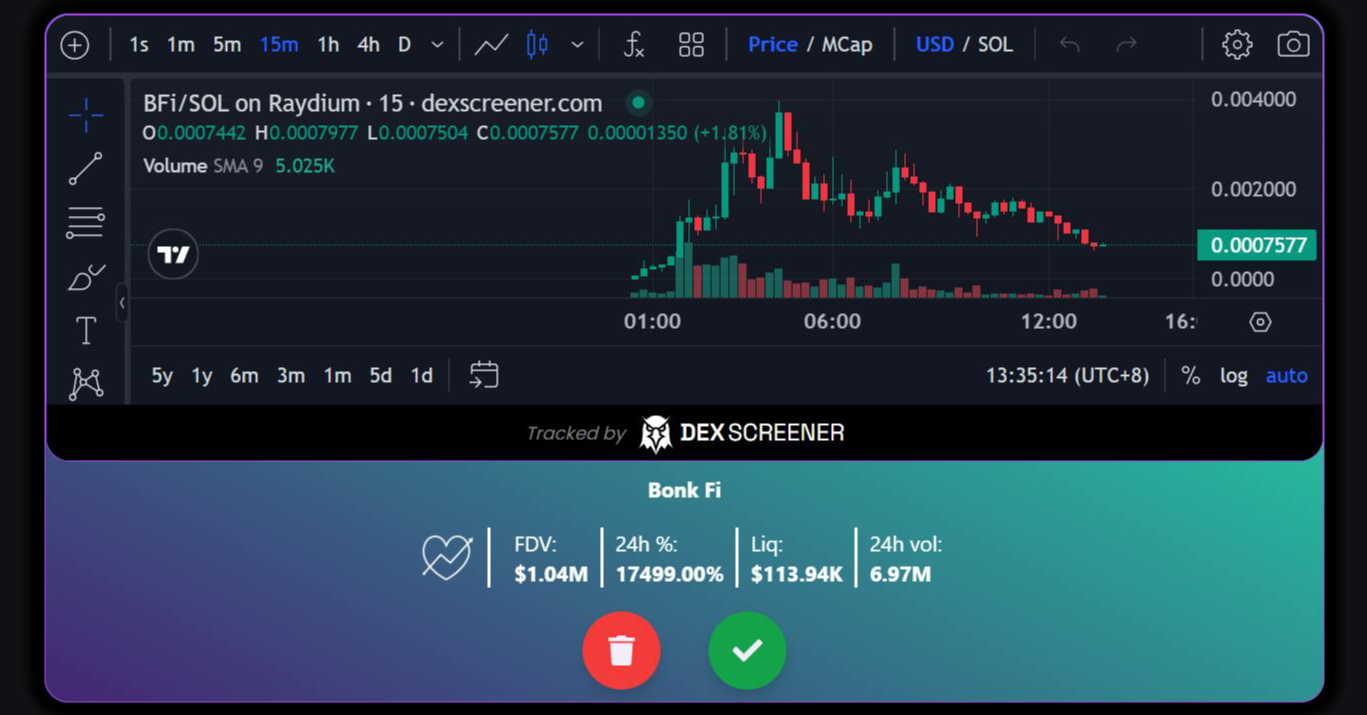The width and height of the screenshot is (1367, 715).
Task: Set range to 6m
Action: [x=244, y=376]
